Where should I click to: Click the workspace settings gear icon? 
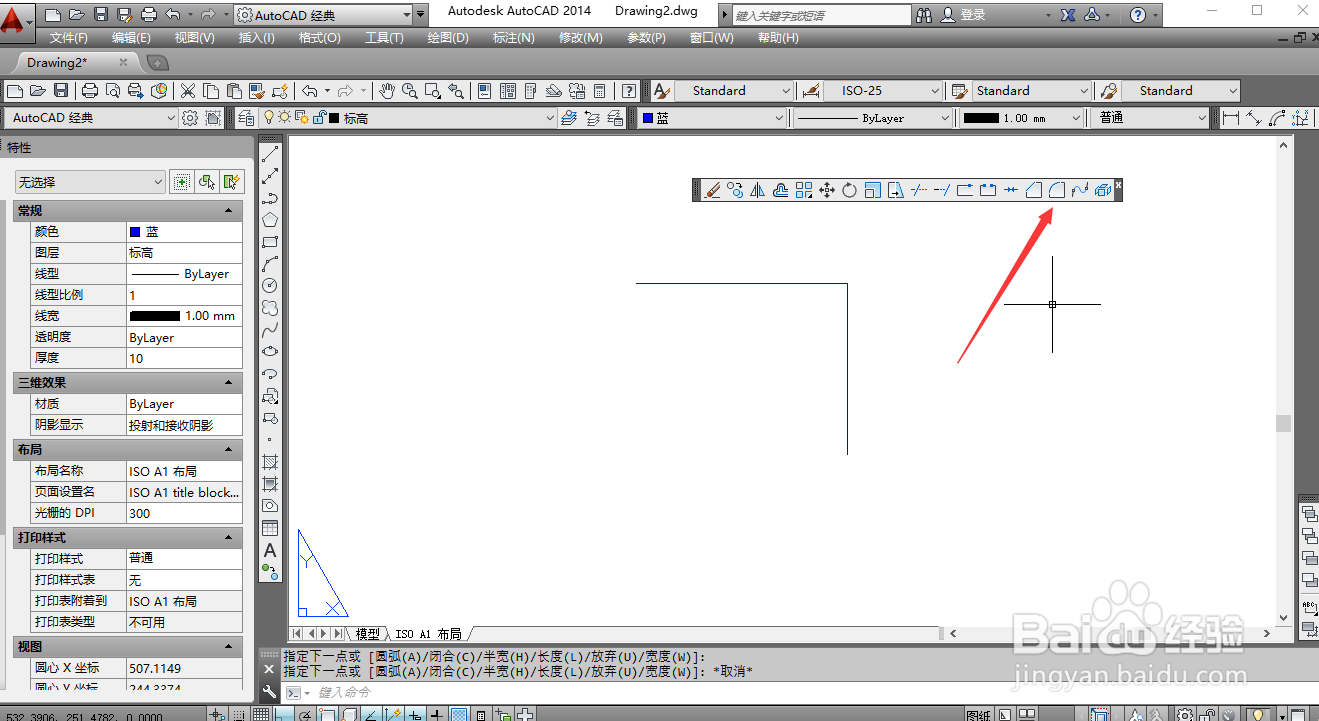190,118
